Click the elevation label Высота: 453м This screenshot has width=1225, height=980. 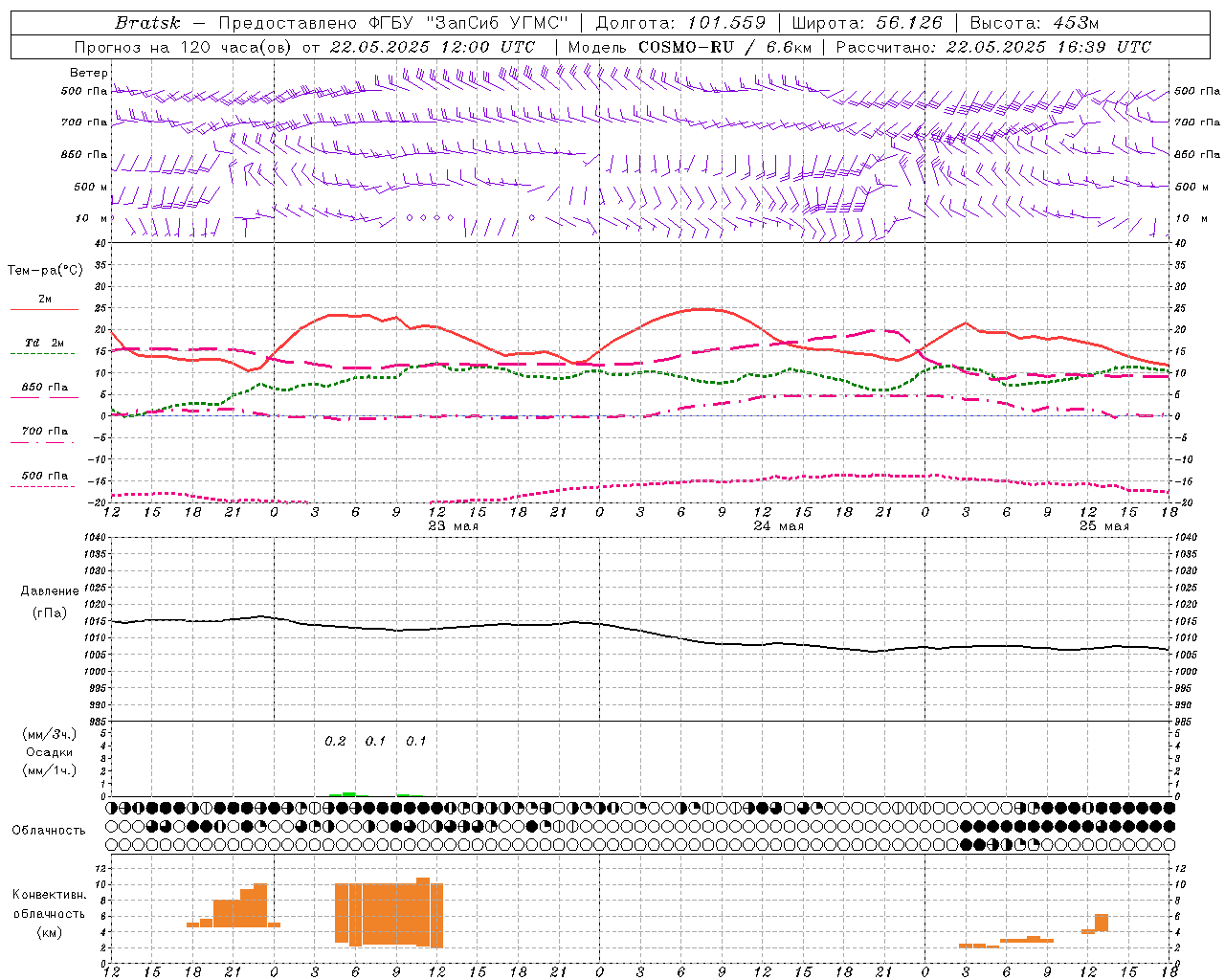click(x=1035, y=23)
